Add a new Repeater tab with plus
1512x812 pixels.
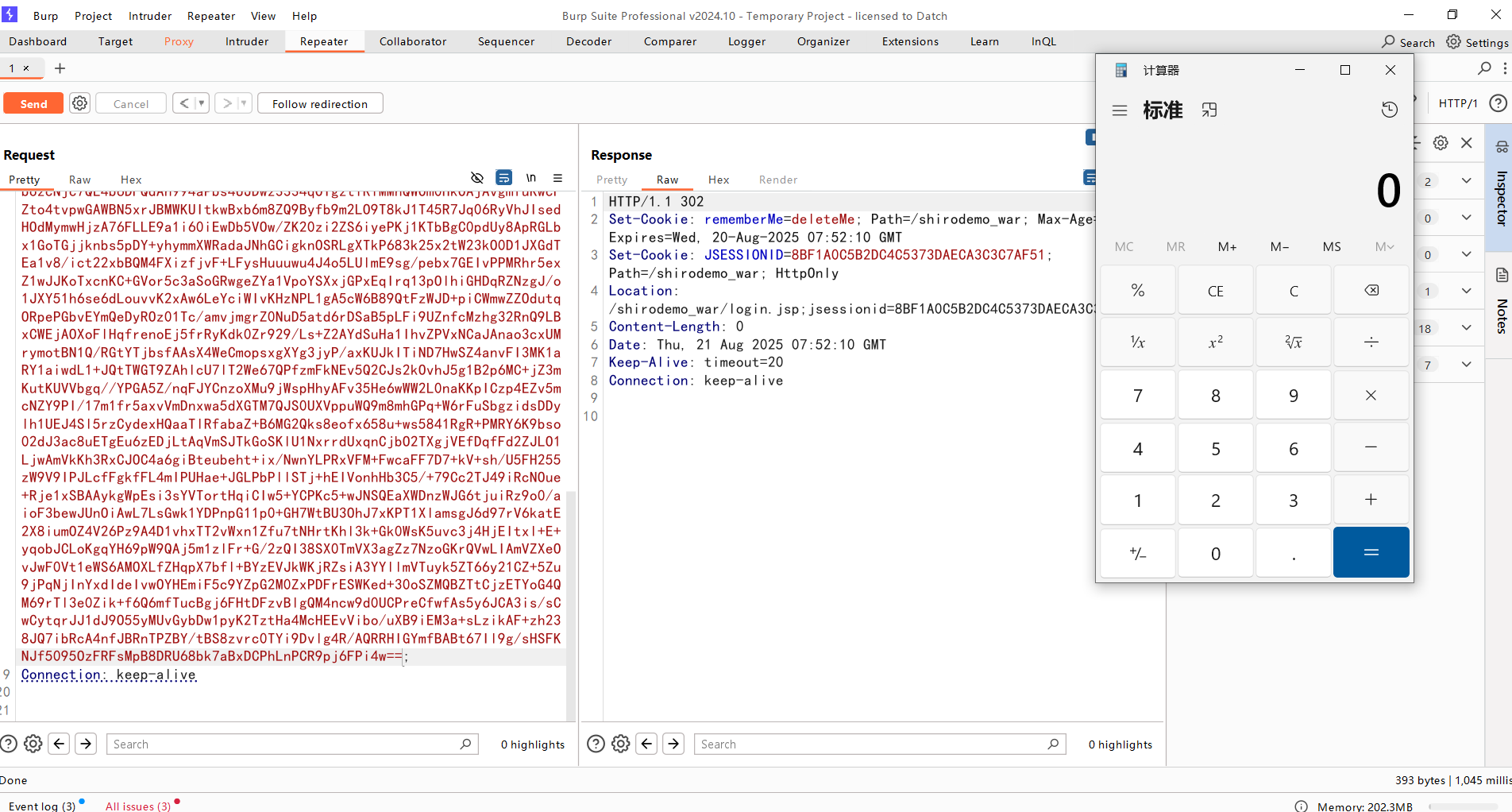coord(60,68)
